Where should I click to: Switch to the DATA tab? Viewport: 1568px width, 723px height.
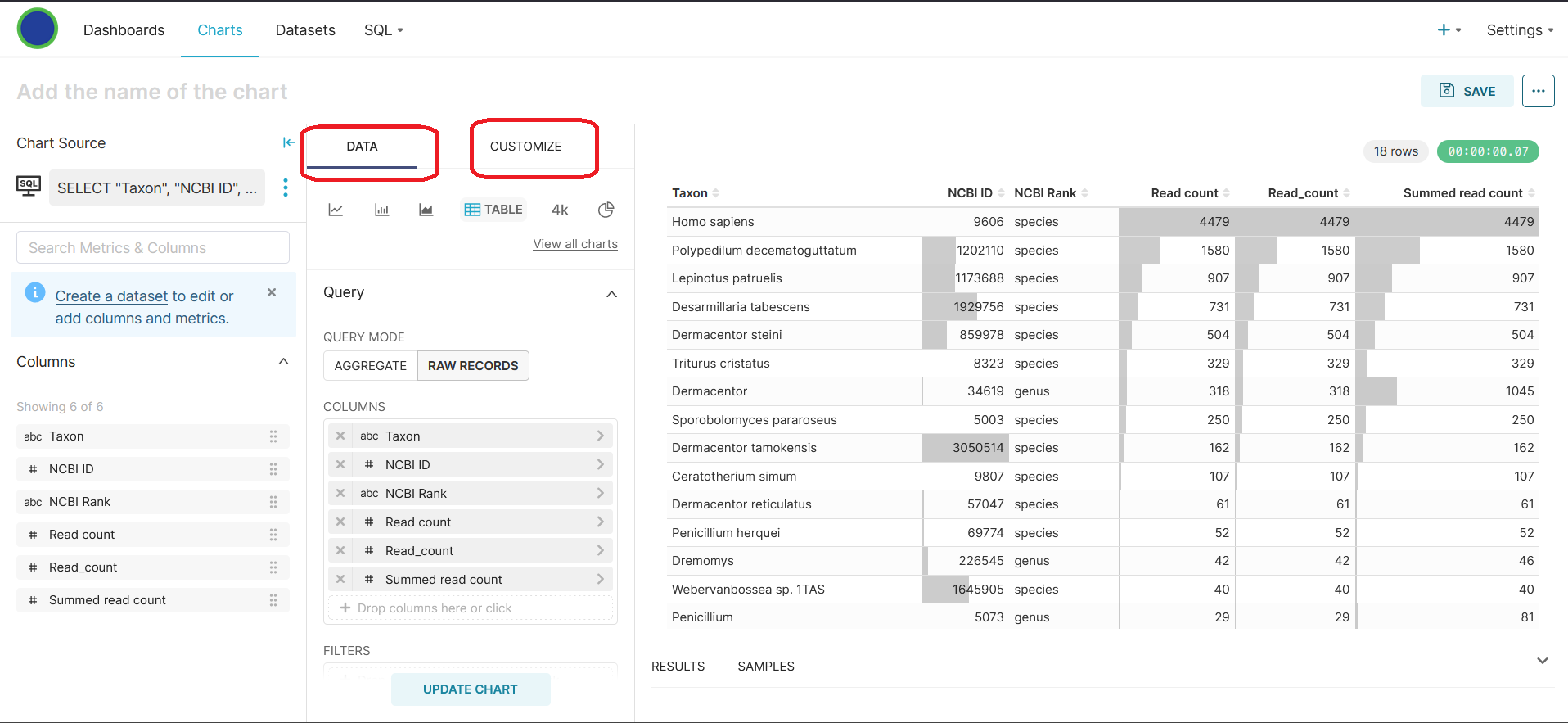tap(362, 147)
